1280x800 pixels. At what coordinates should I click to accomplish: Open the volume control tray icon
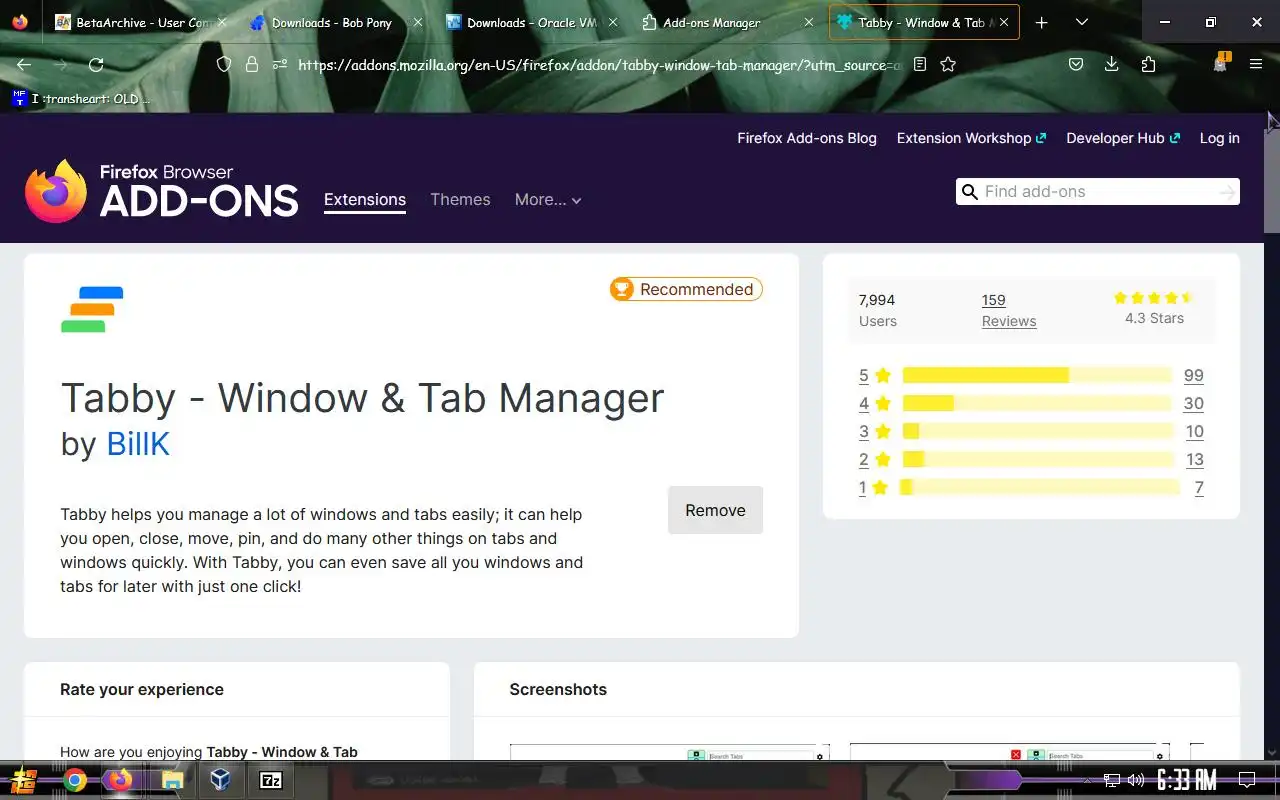coord(1135,780)
